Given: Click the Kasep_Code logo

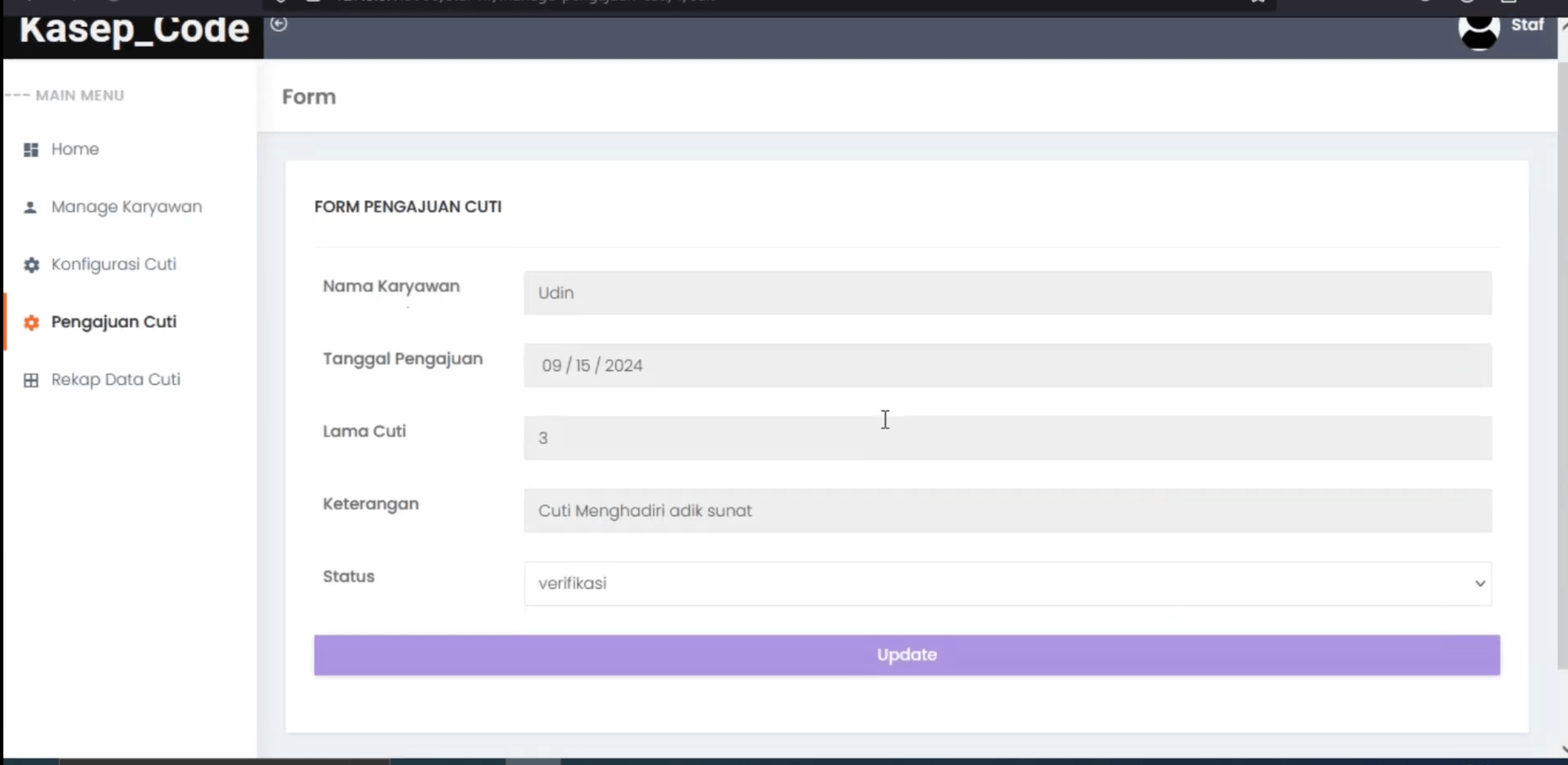Looking at the screenshot, I should tap(134, 29).
